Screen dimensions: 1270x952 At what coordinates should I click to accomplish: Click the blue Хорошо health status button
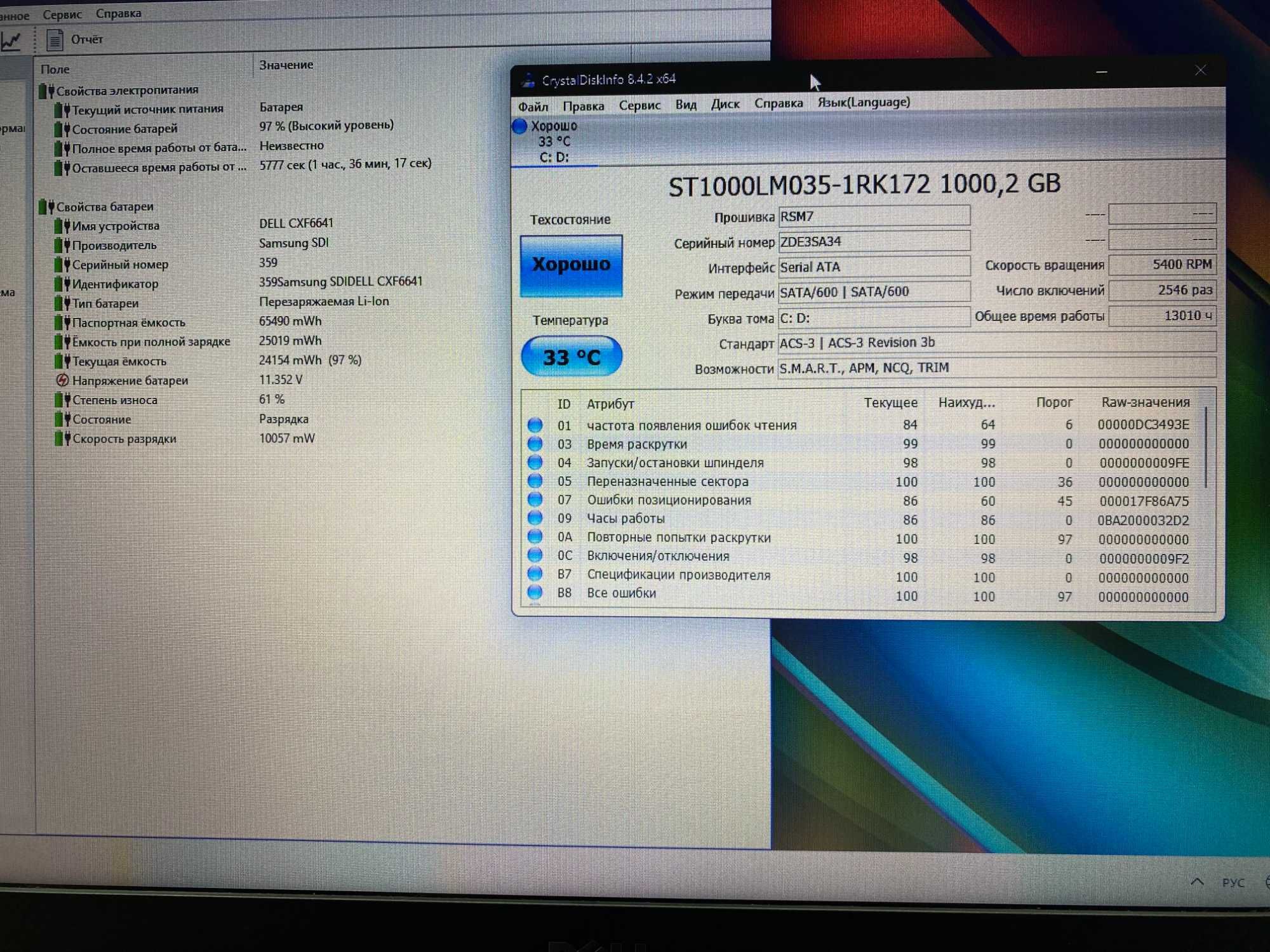tap(571, 265)
